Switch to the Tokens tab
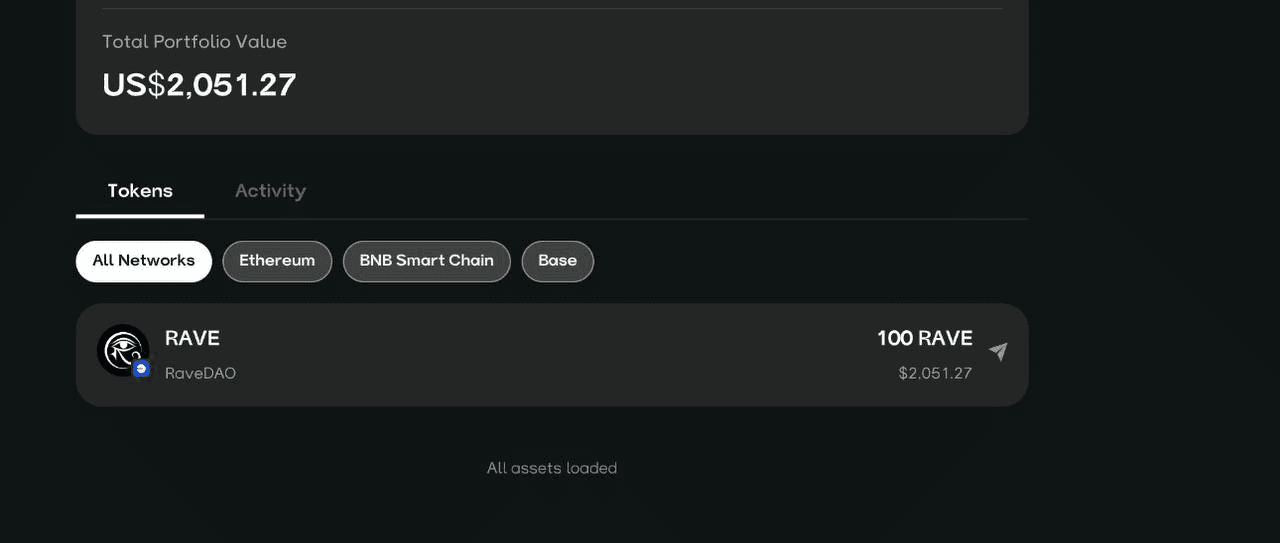 [140, 191]
